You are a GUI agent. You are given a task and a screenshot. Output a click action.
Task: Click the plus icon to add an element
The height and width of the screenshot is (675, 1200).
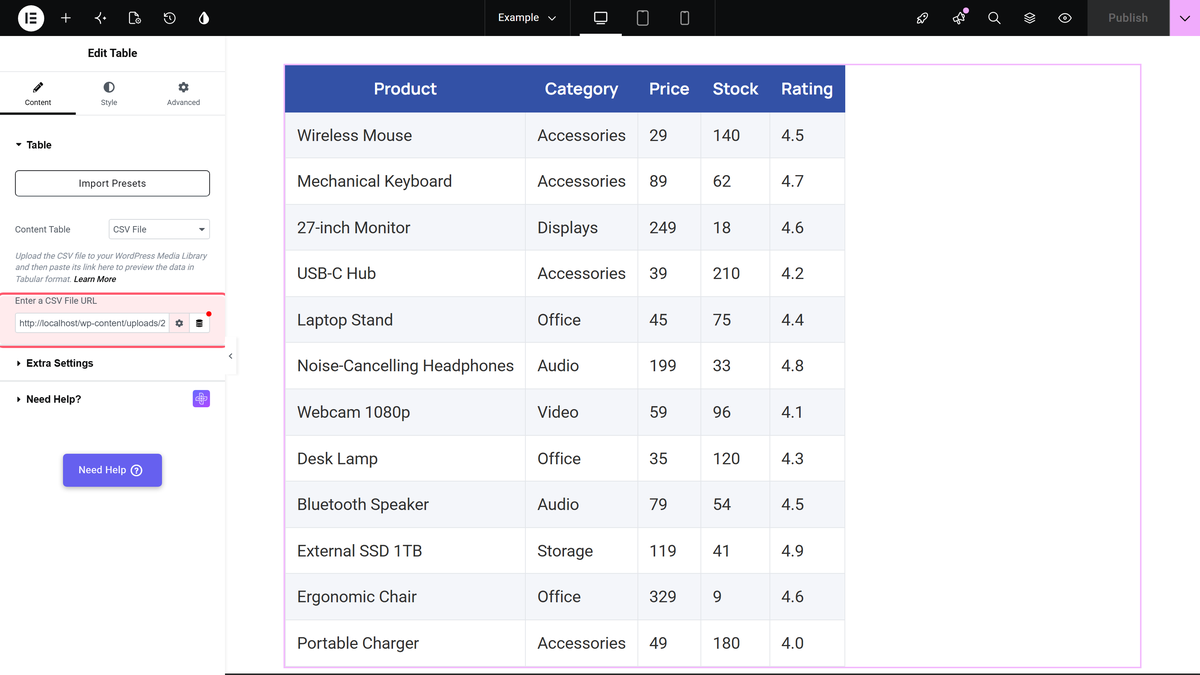(x=66, y=18)
